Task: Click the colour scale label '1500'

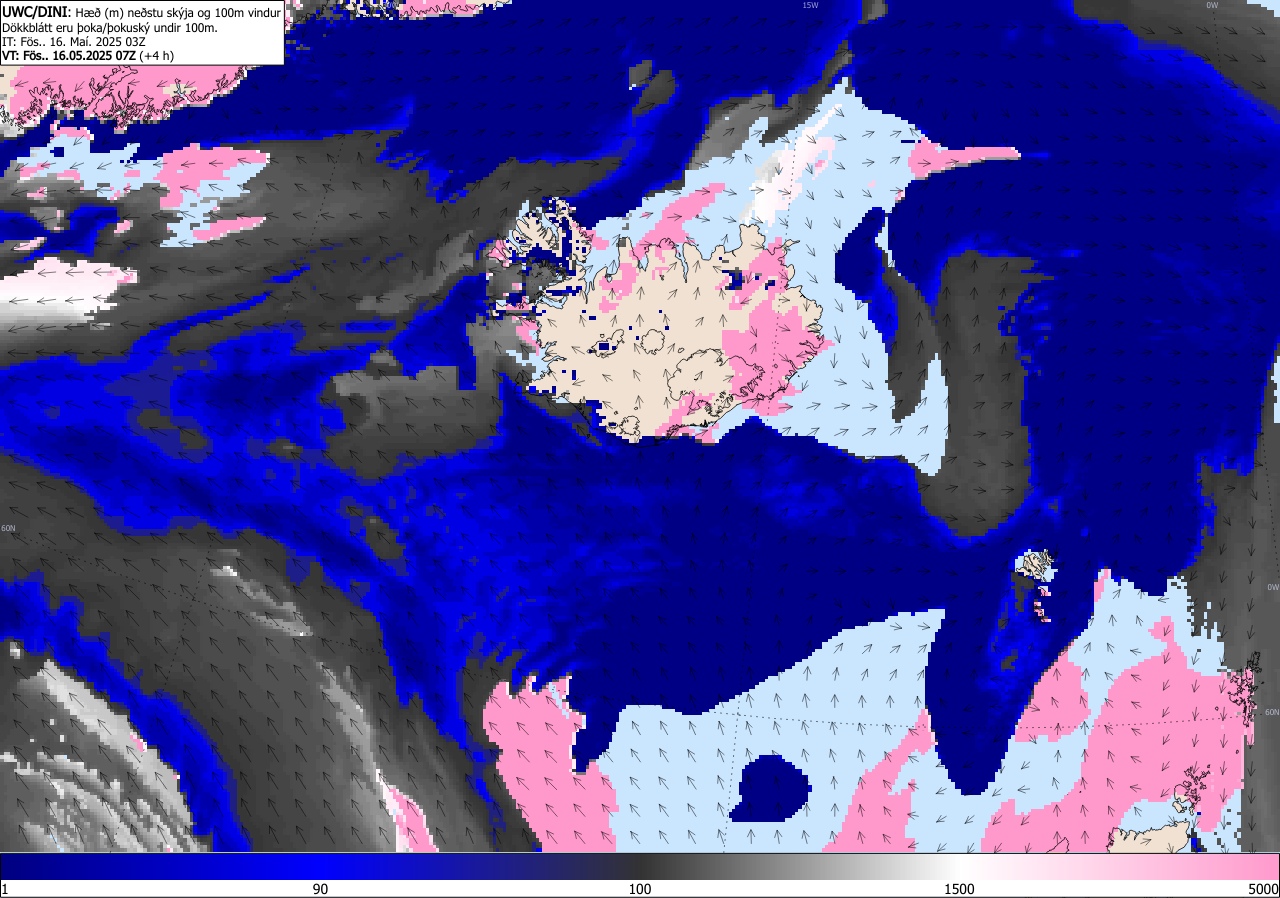Action: click(x=960, y=889)
